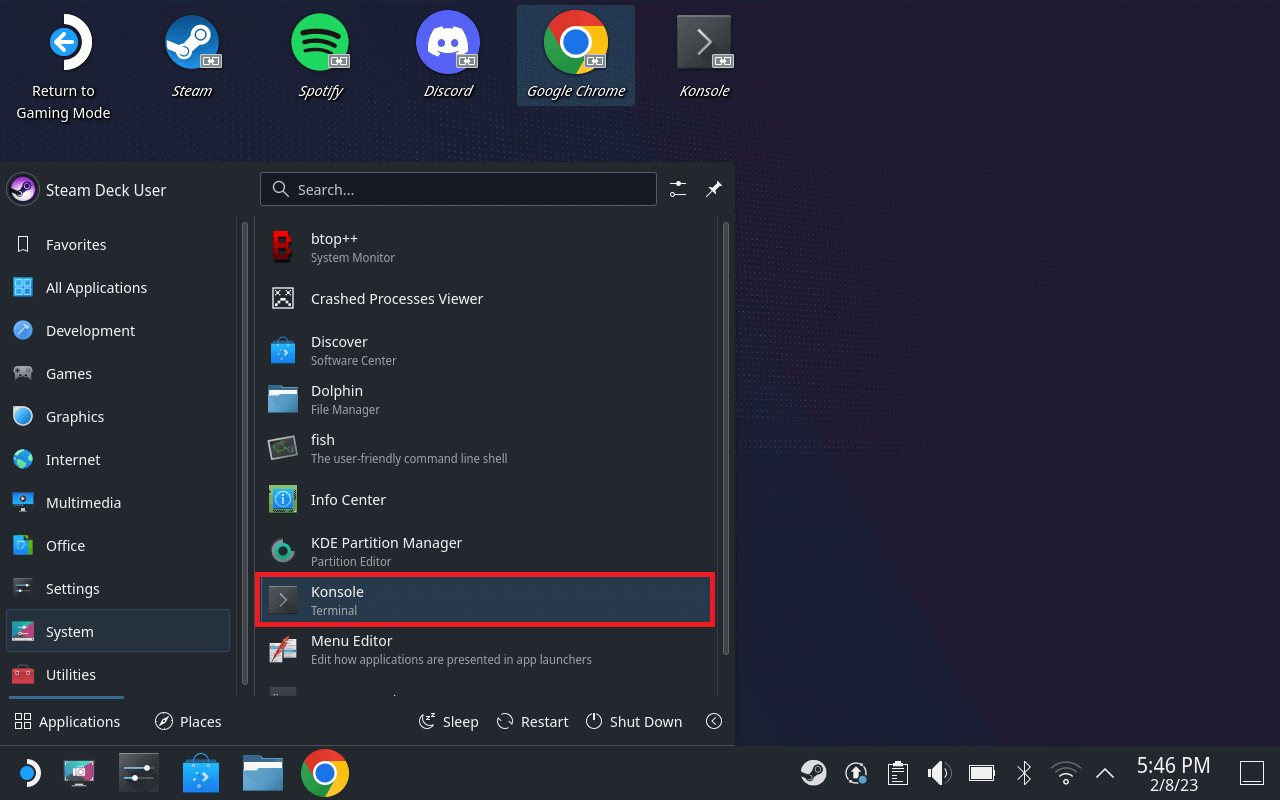Viewport: 1280px width, 800px height.
Task: Click the Sleep button
Action: [448, 721]
